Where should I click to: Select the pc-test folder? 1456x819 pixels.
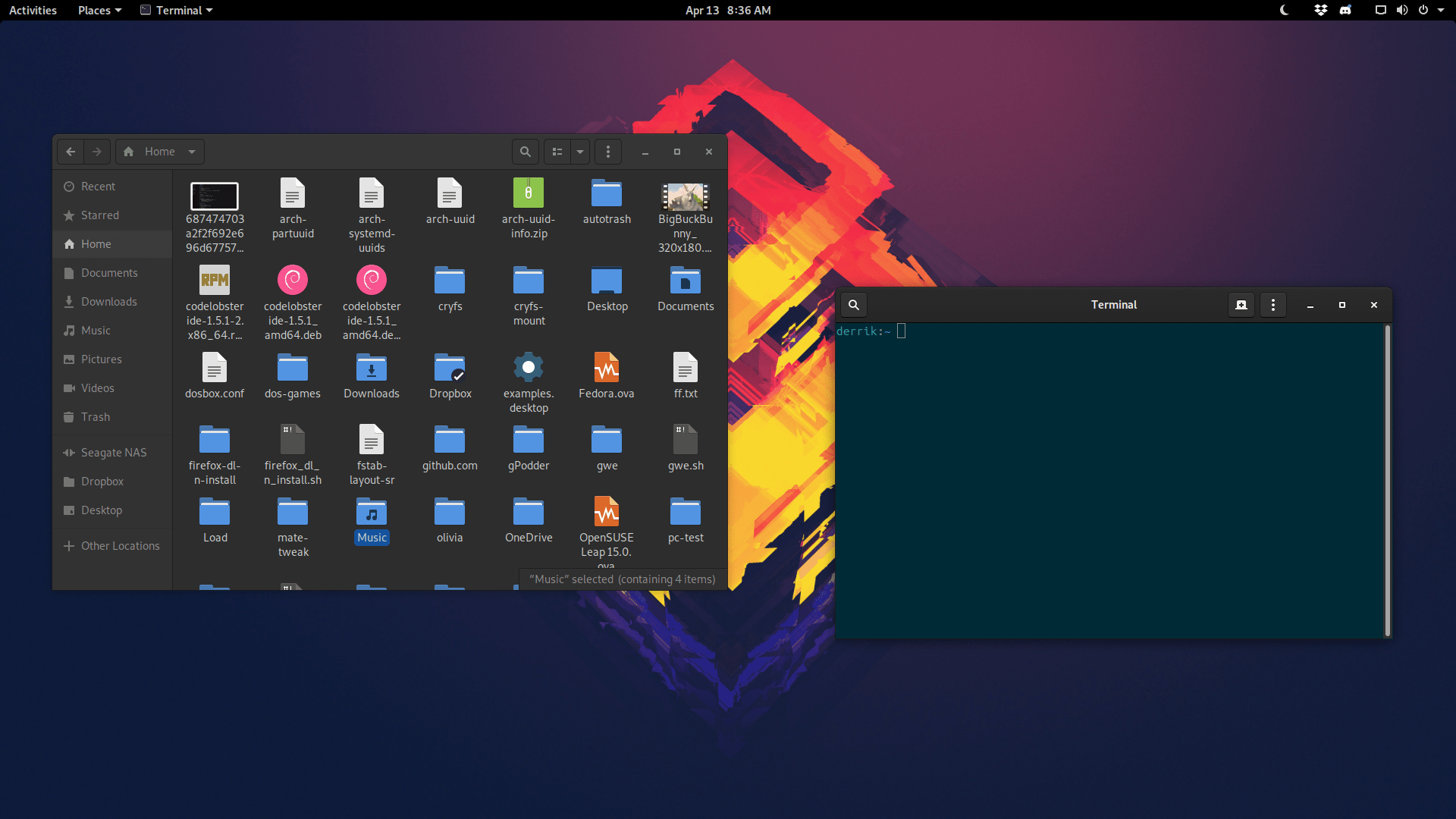[x=686, y=513]
